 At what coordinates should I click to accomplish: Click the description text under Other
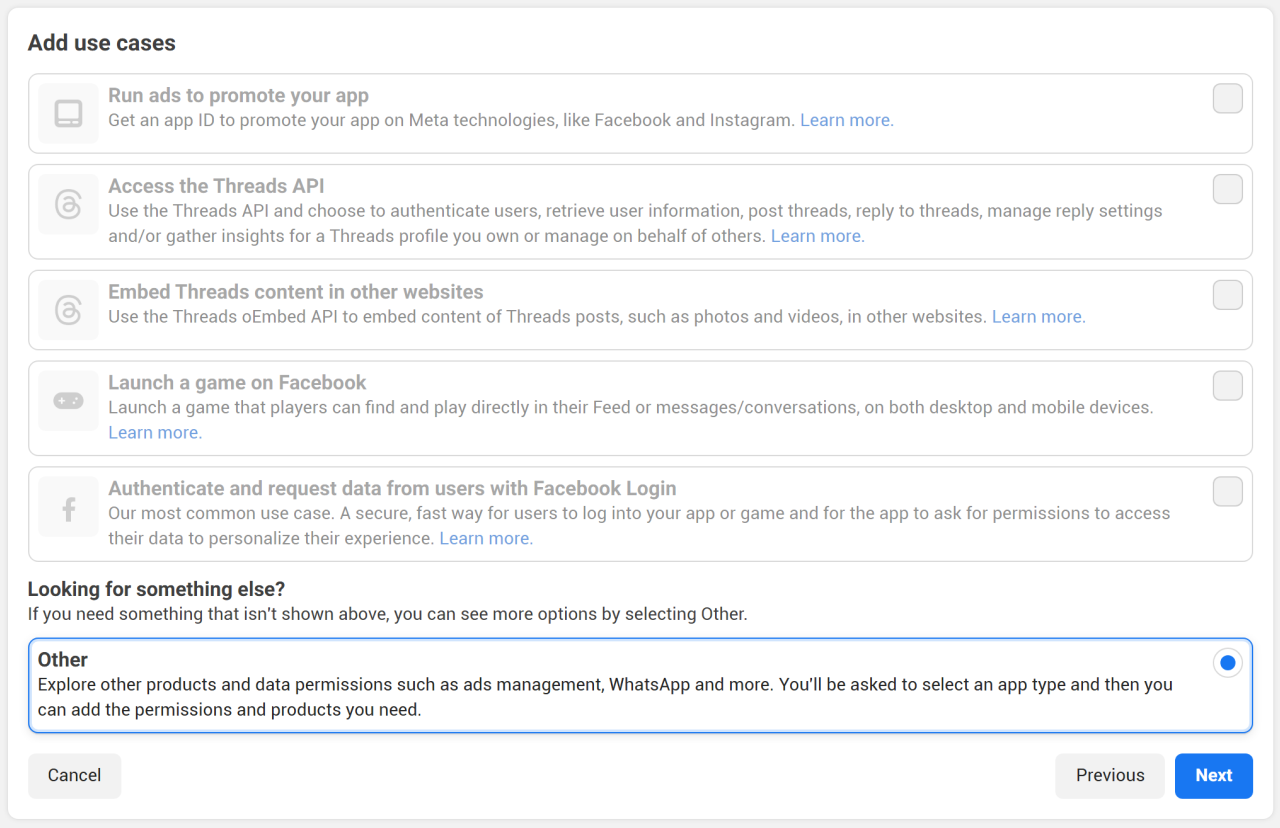pos(605,698)
